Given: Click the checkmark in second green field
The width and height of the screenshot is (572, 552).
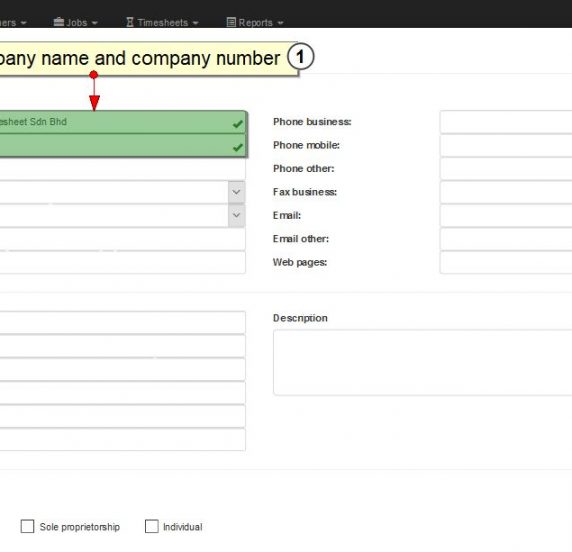Looking at the screenshot, I should pyautogui.click(x=237, y=147).
